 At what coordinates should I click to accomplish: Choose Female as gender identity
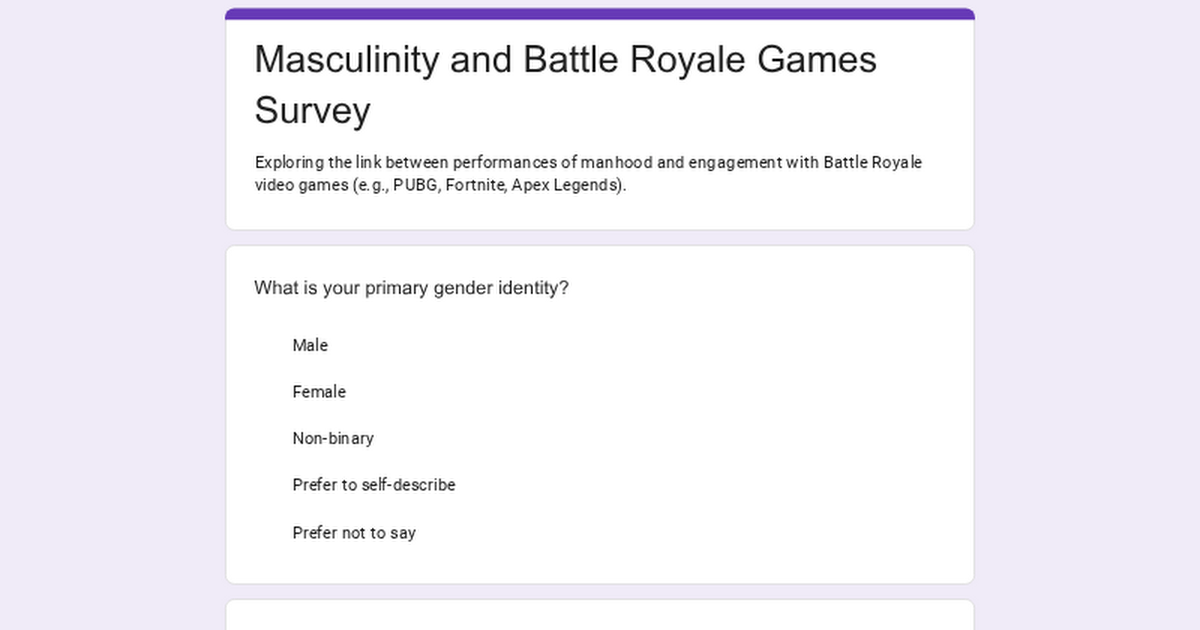tap(319, 392)
